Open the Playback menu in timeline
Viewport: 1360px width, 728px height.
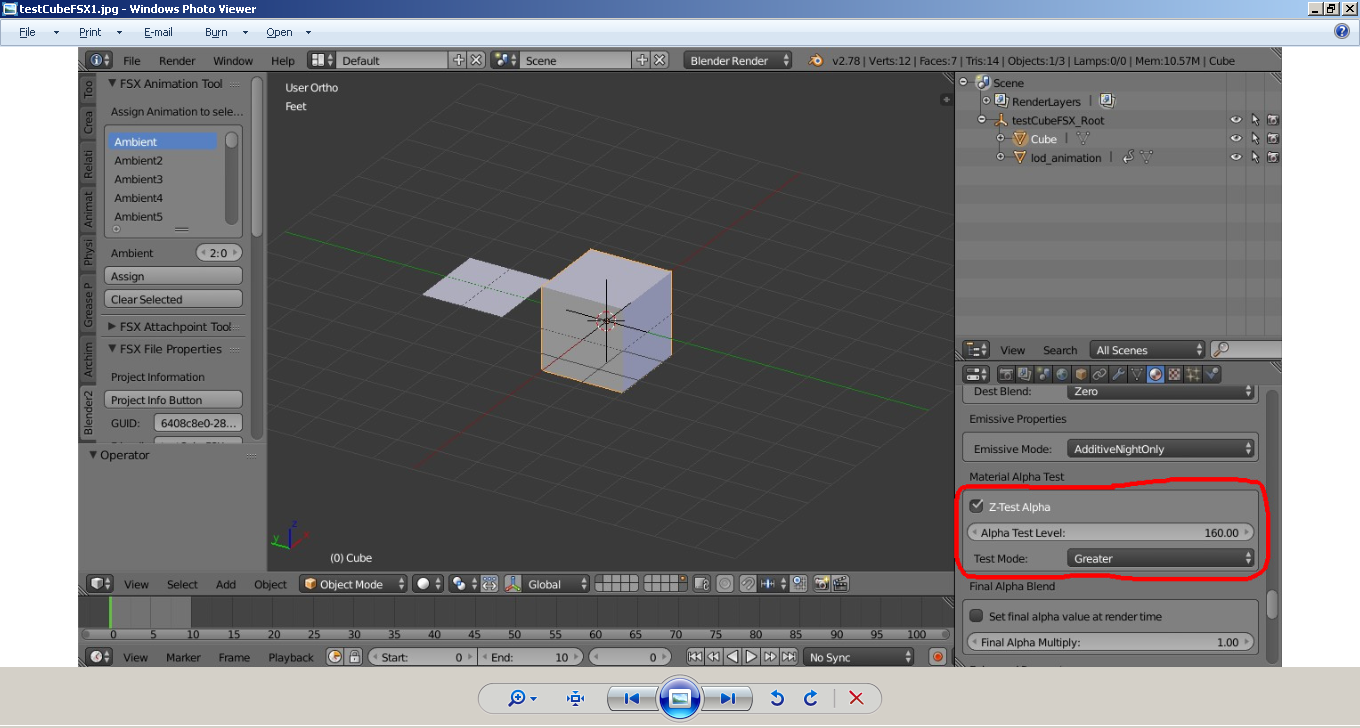click(291, 657)
